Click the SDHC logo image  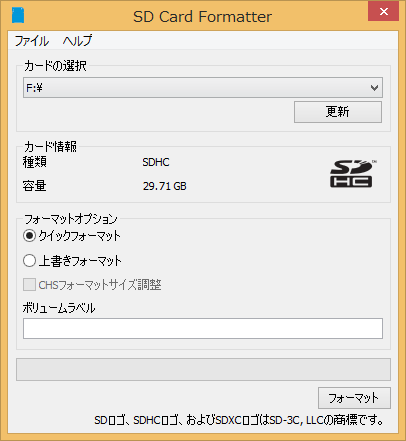352,174
